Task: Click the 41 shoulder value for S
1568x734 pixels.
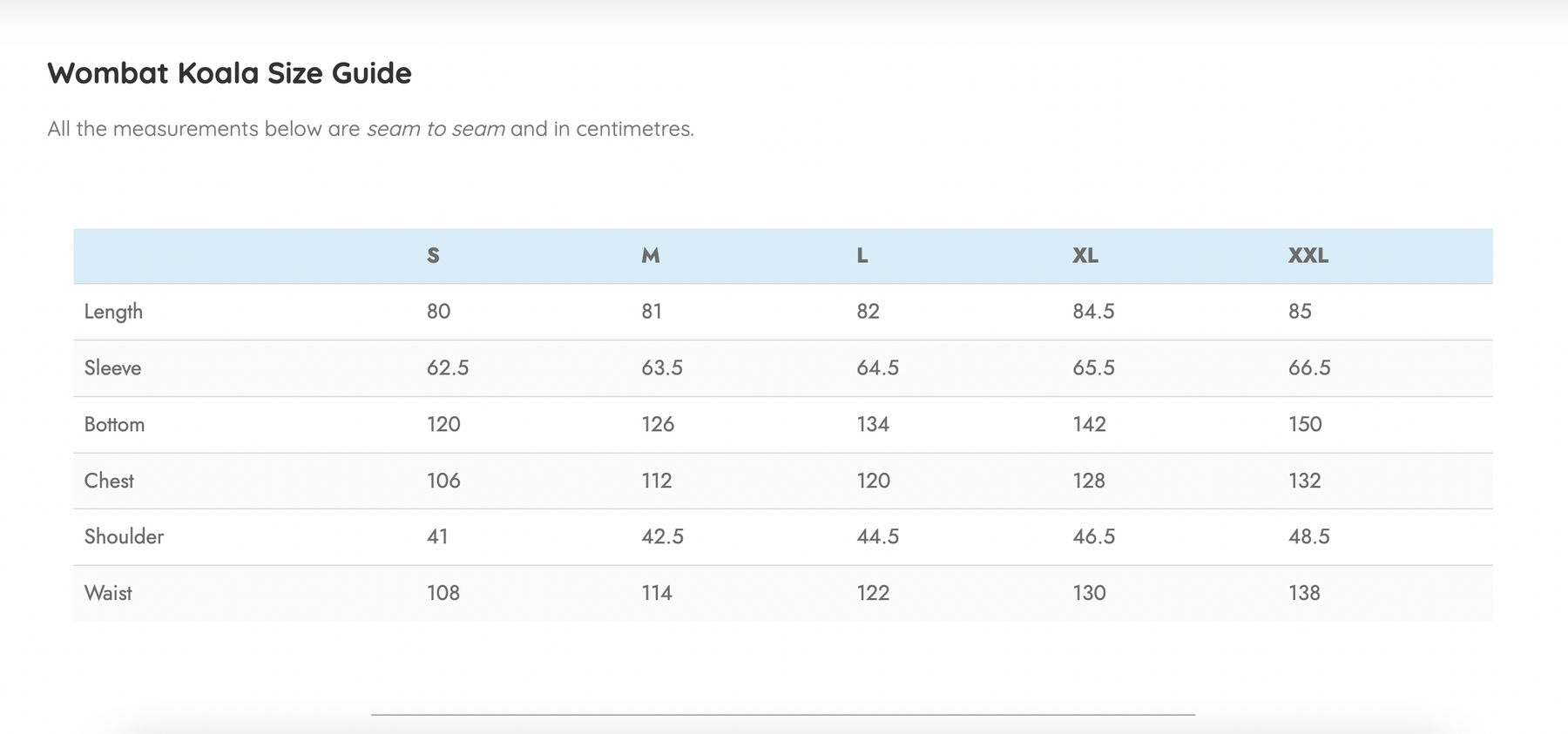Action: click(x=437, y=536)
